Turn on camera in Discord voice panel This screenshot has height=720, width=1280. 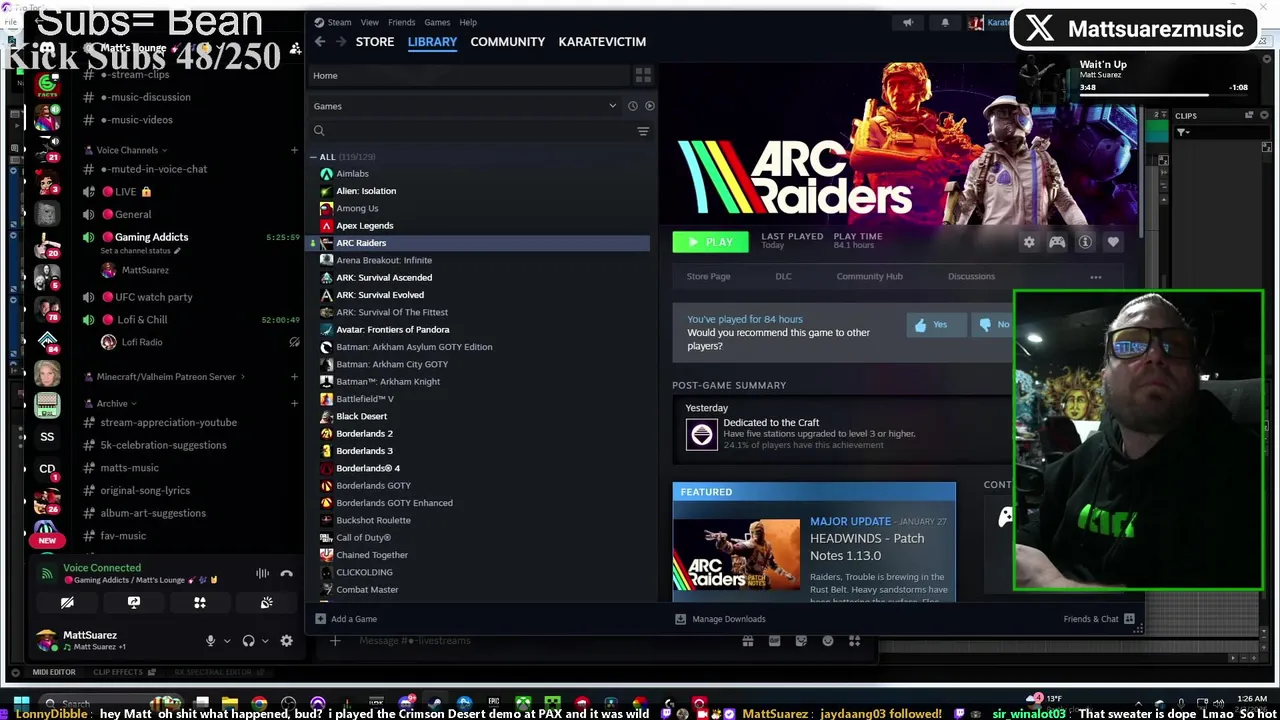67,603
